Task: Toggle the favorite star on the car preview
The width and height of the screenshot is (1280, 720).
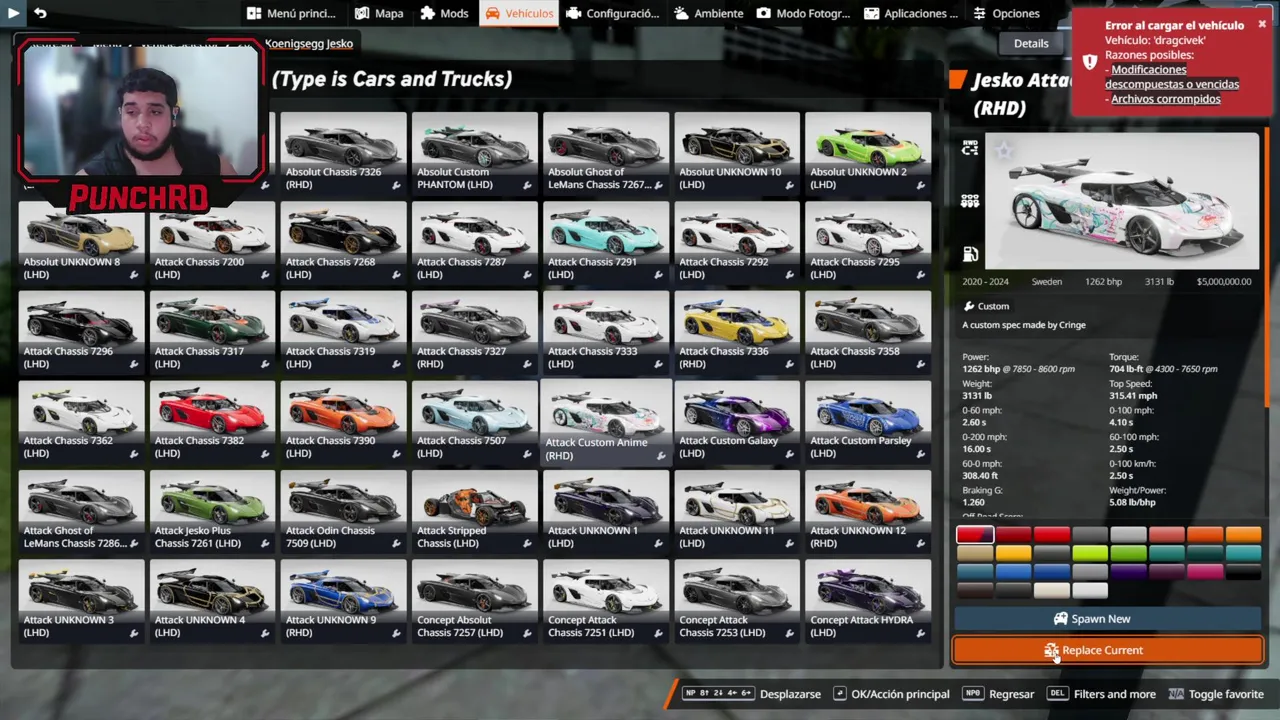Action: point(1003,151)
